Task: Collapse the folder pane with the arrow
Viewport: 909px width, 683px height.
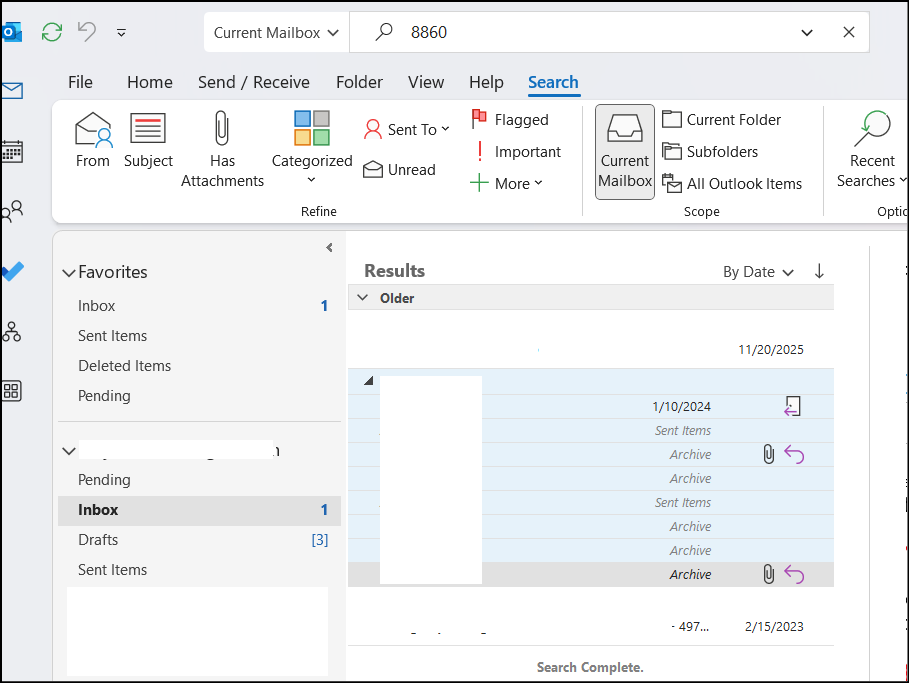Action: [x=329, y=248]
